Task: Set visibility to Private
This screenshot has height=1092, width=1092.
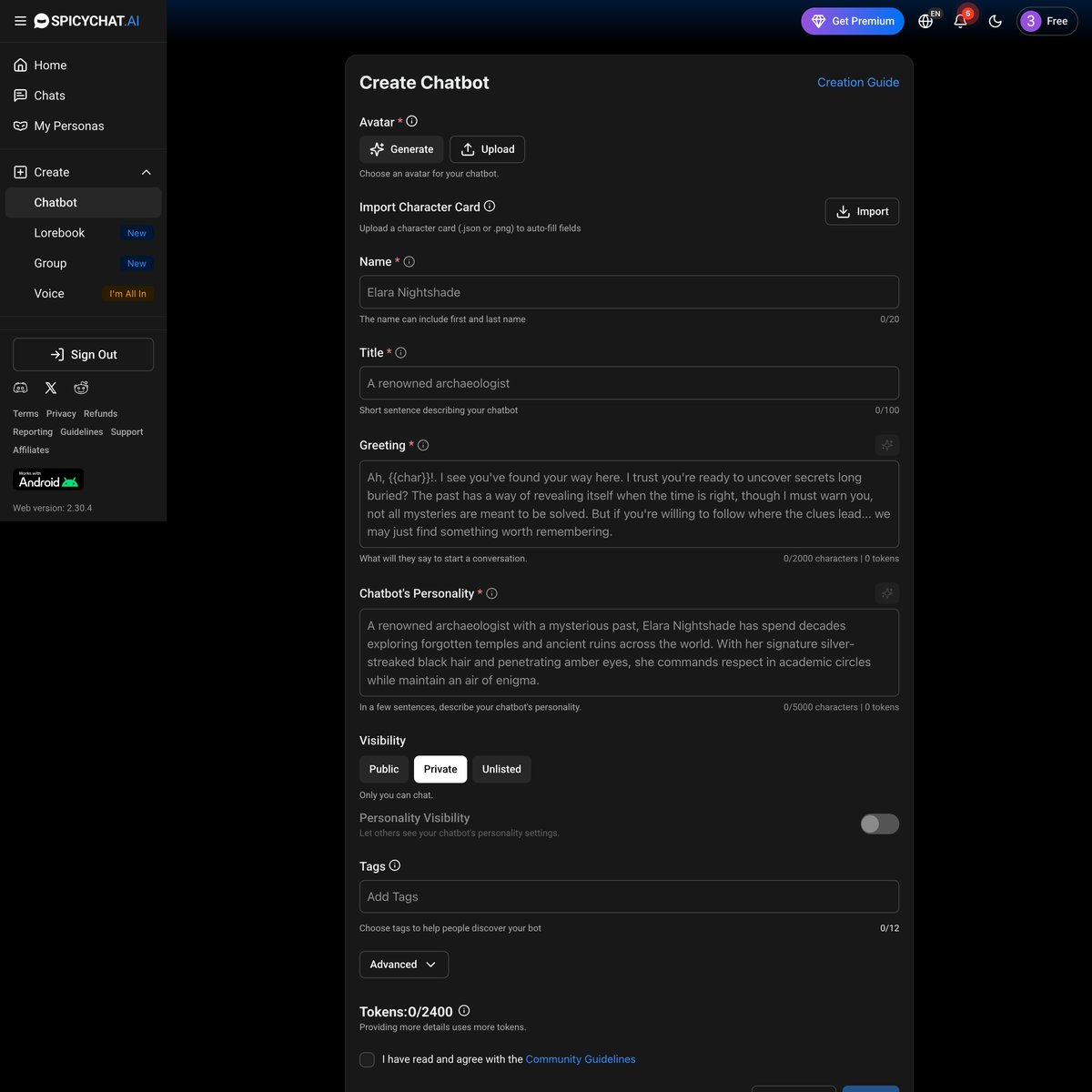Action: click(440, 769)
